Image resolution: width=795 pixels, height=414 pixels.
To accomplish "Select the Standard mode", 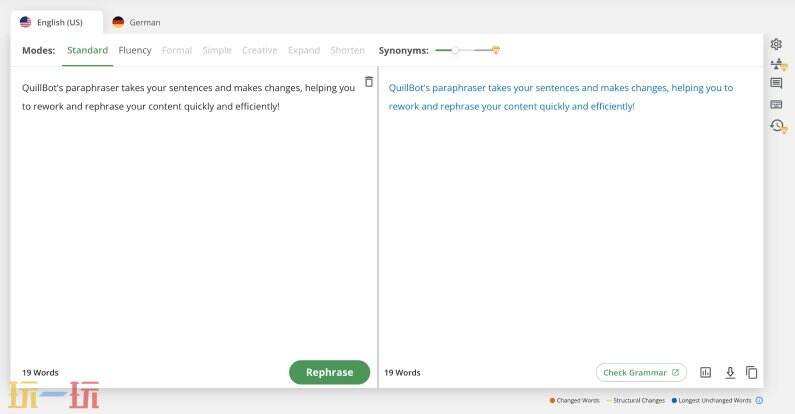I will coord(87,50).
